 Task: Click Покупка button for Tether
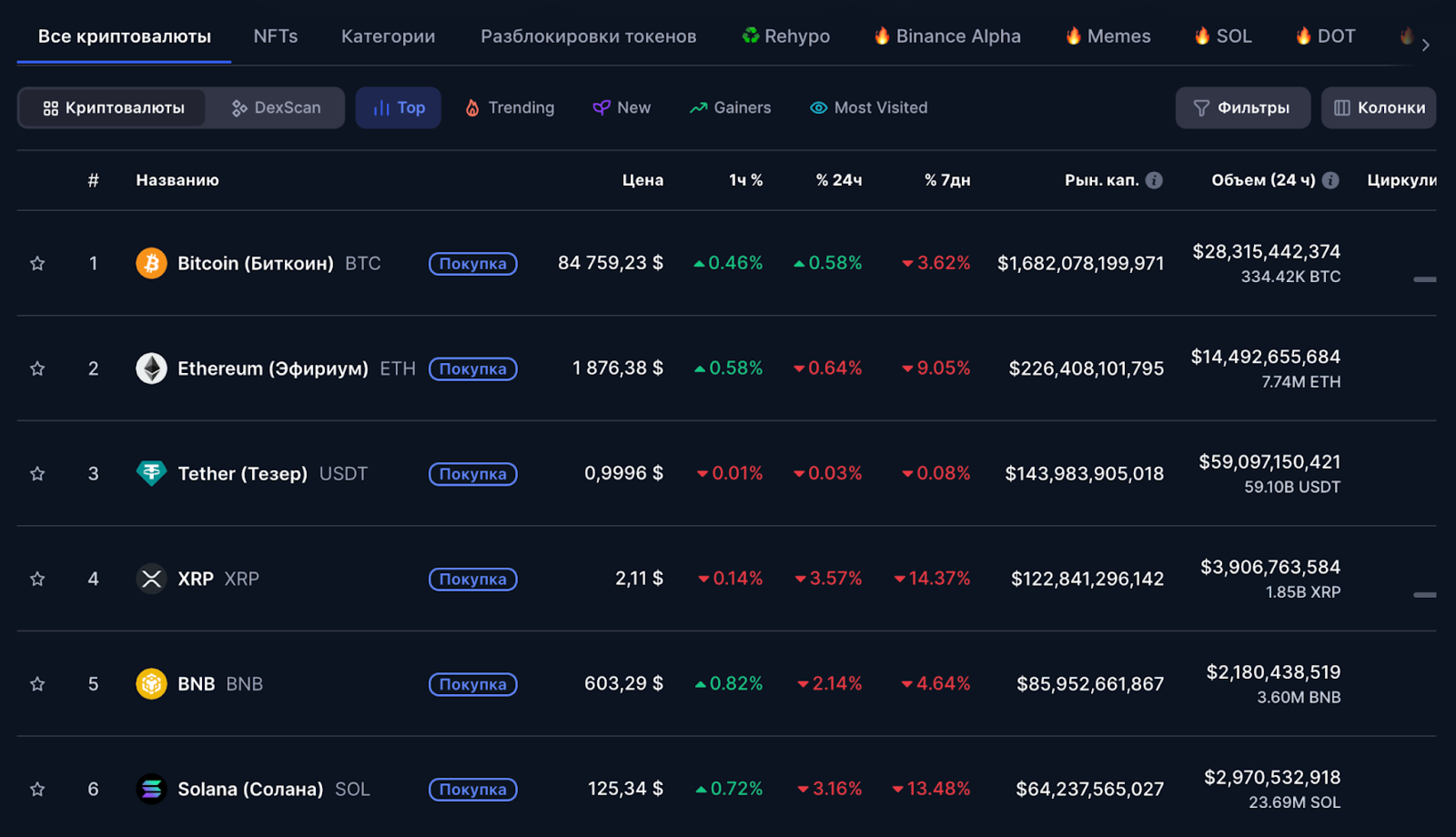pyautogui.click(x=473, y=474)
